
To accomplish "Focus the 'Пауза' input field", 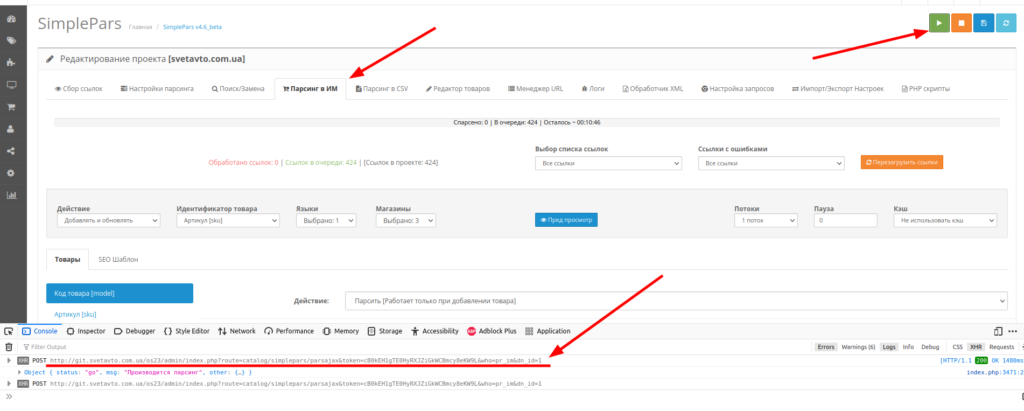I will (x=845, y=221).
